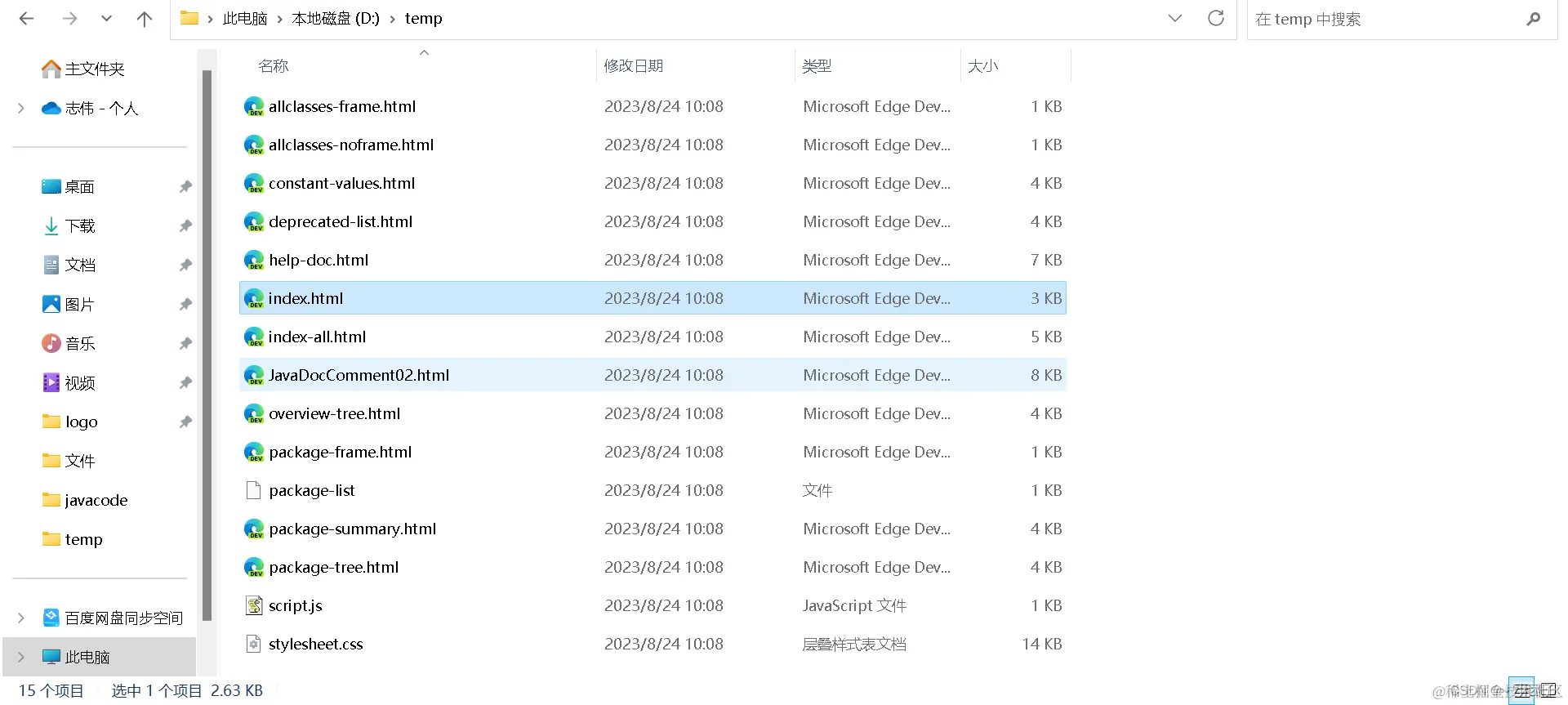1568x705 pixels.
Task: Expand the 志伟 - 个人 OneDrive node
Action: (21, 108)
